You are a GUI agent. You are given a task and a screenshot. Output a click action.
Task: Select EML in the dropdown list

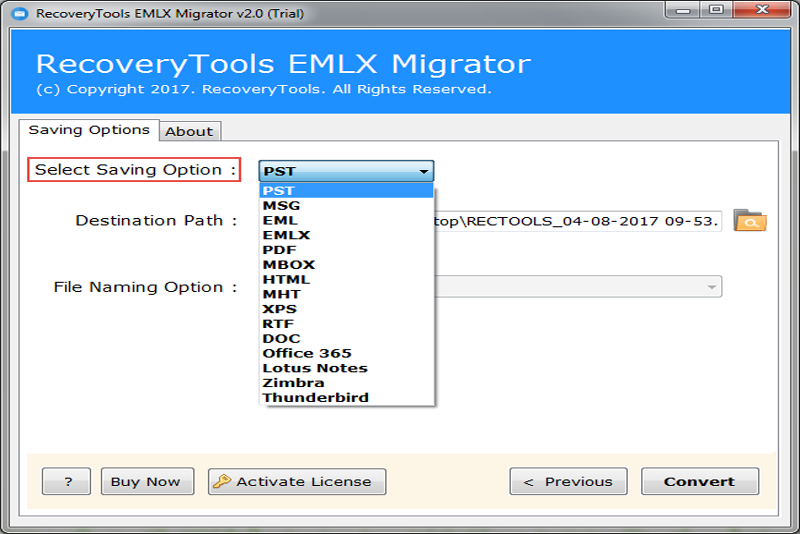click(346, 220)
